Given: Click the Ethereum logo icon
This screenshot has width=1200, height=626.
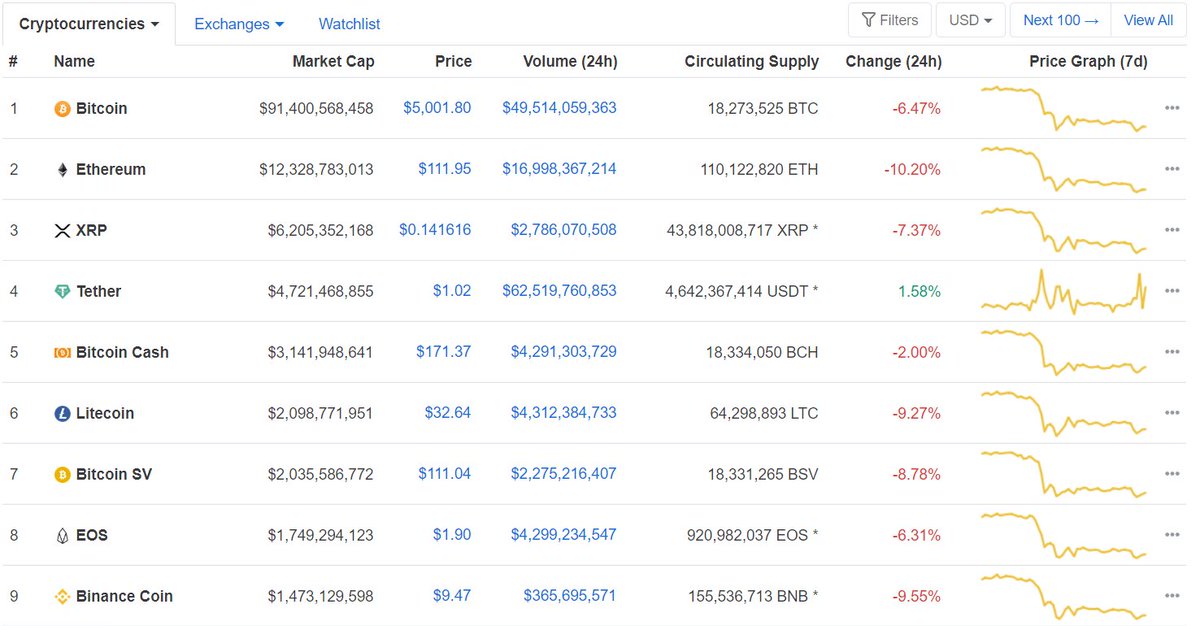Looking at the screenshot, I should pyautogui.click(x=62, y=170).
